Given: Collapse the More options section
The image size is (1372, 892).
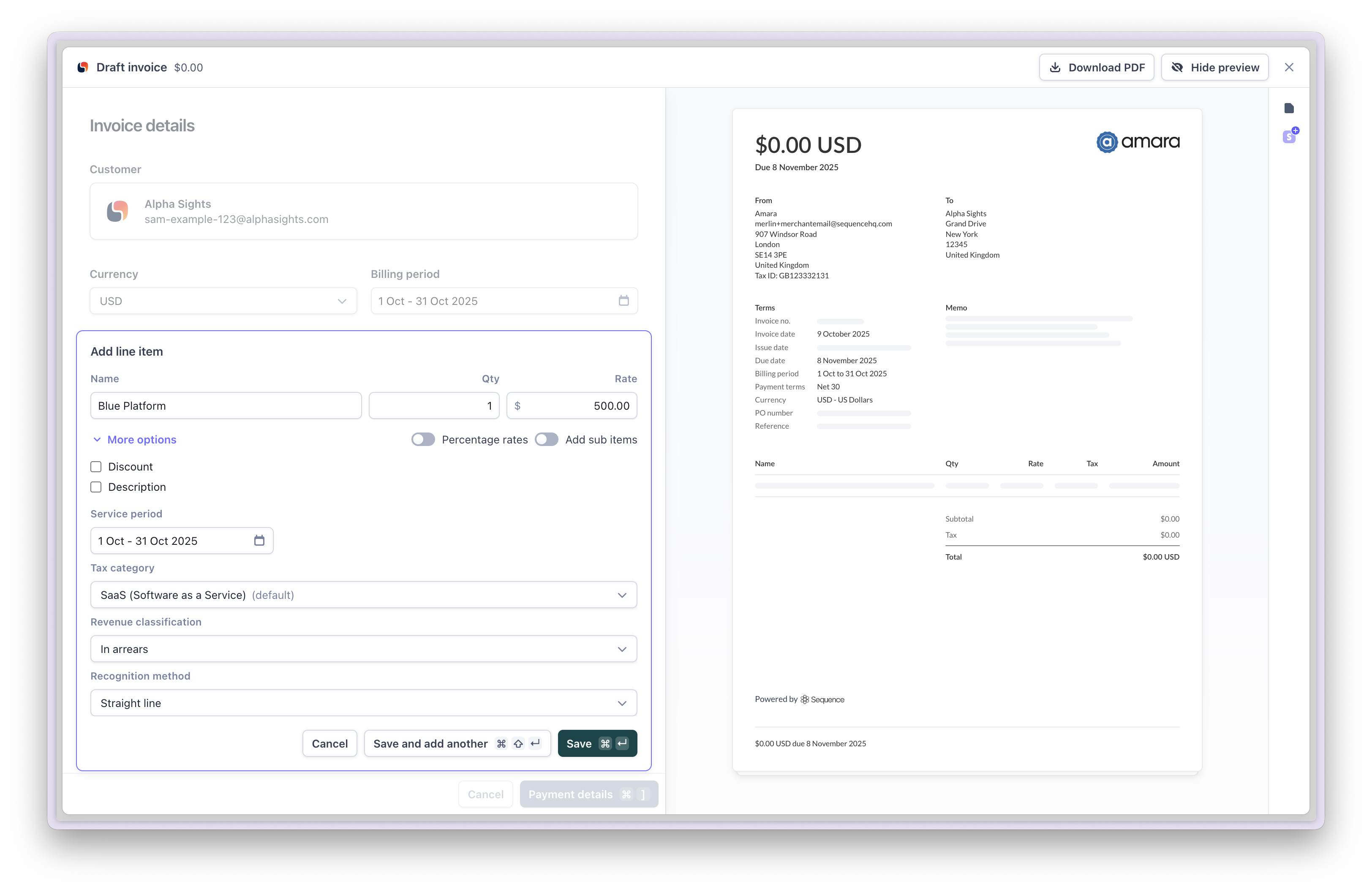Looking at the screenshot, I should (134, 440).
